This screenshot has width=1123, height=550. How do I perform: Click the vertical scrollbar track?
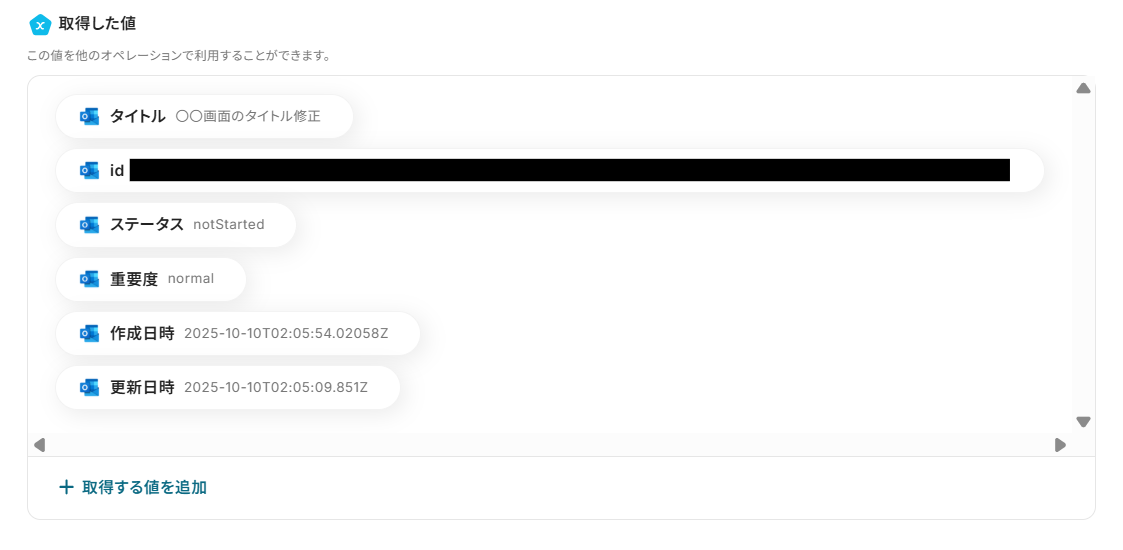tap(1084, 255)
